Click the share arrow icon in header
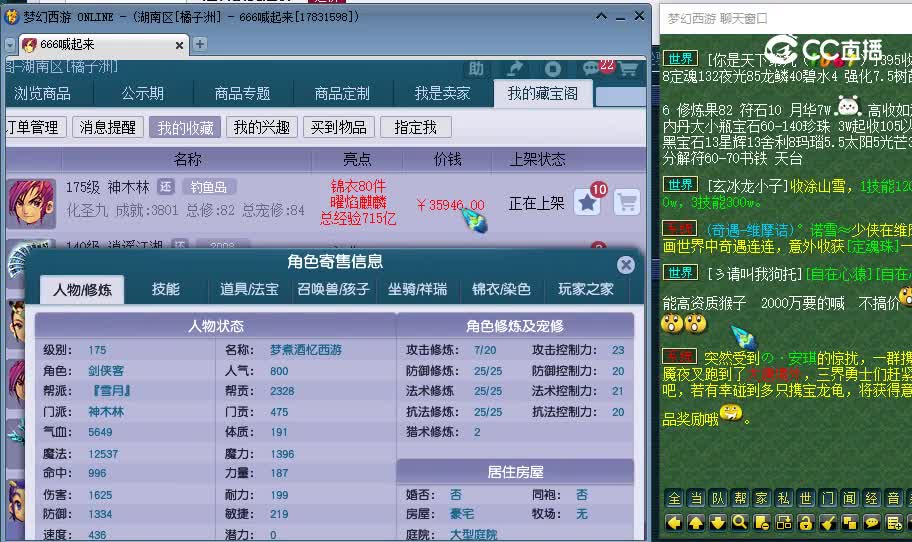Image resolution: width=912 pixels, height=542 pixels. 514,69
